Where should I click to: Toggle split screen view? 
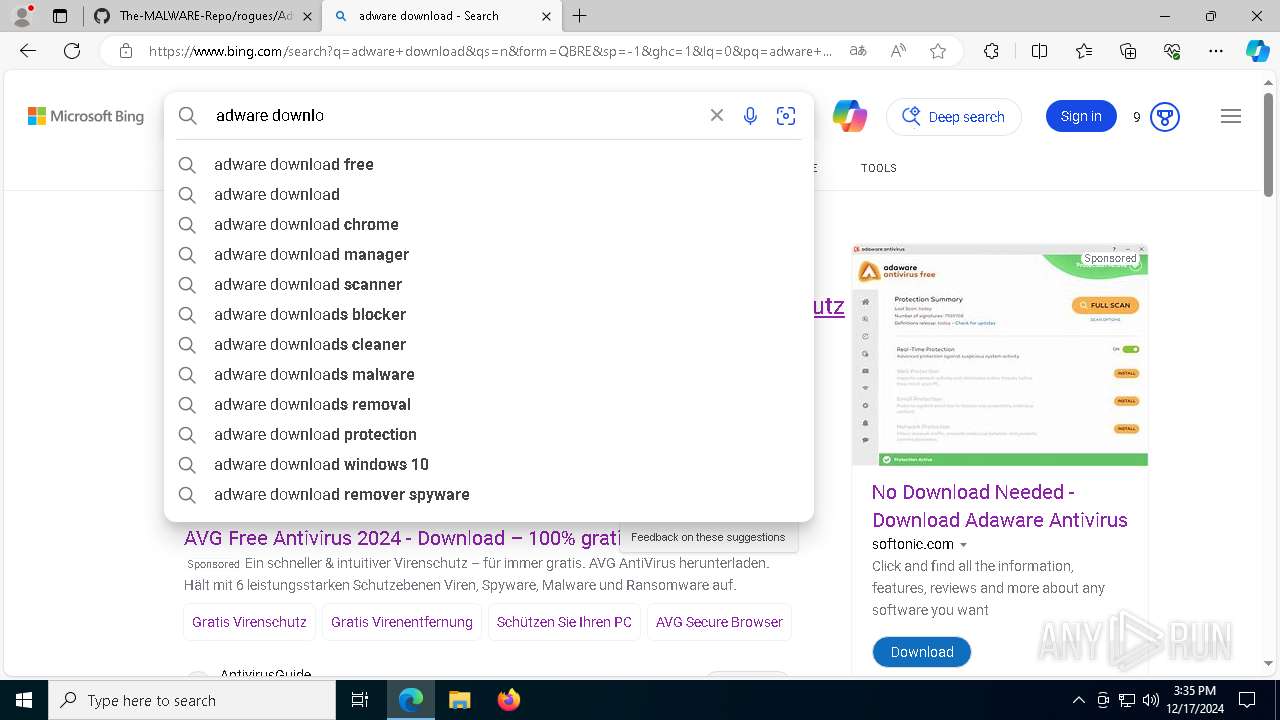(x=1039, y=51)
